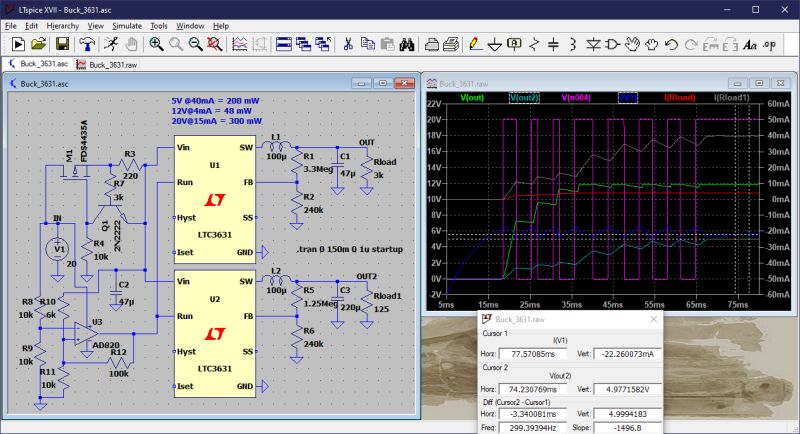Open the Help menu

point(220,25)
